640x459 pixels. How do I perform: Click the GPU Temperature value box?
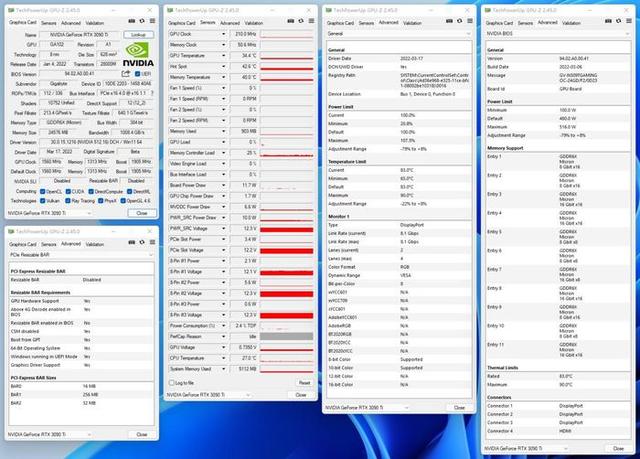pyautogui.click(x=244, y=55)
